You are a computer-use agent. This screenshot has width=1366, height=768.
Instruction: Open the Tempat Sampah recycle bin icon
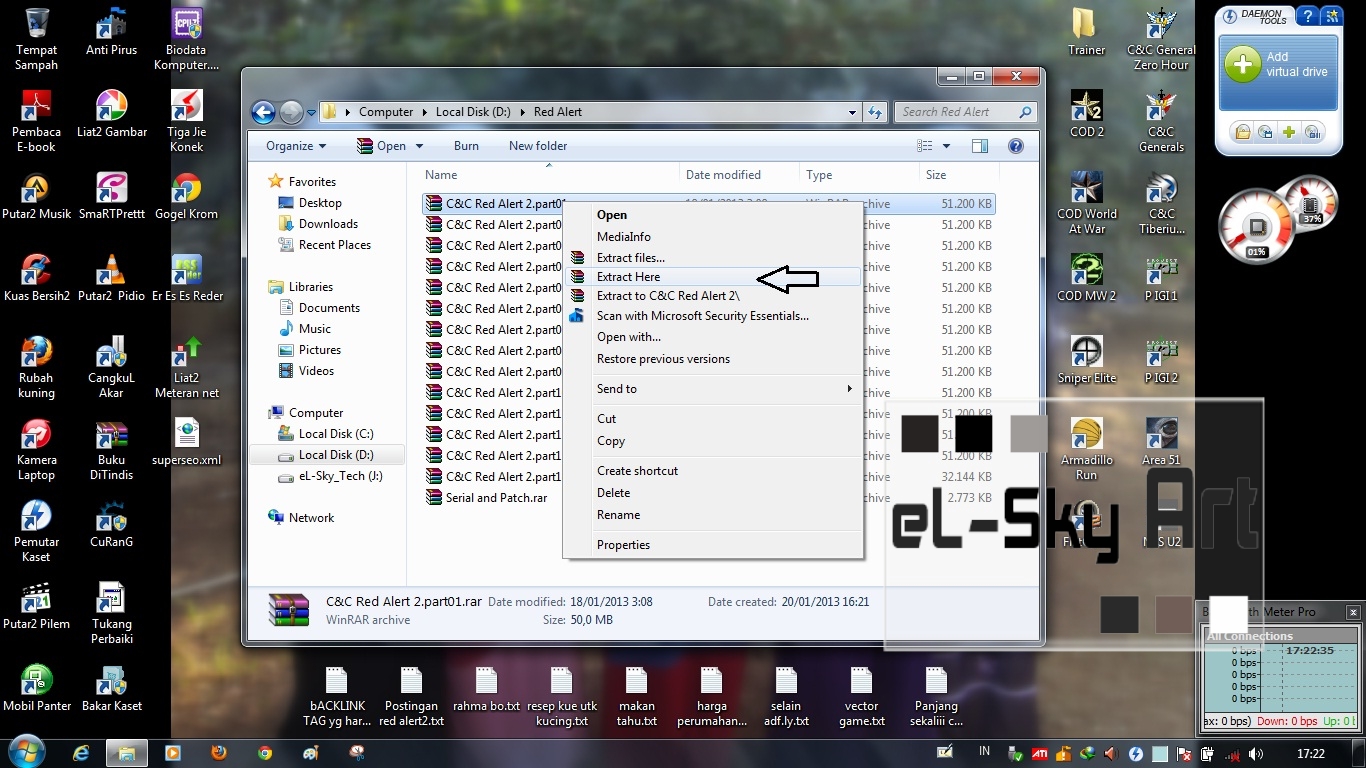(37, 38)
